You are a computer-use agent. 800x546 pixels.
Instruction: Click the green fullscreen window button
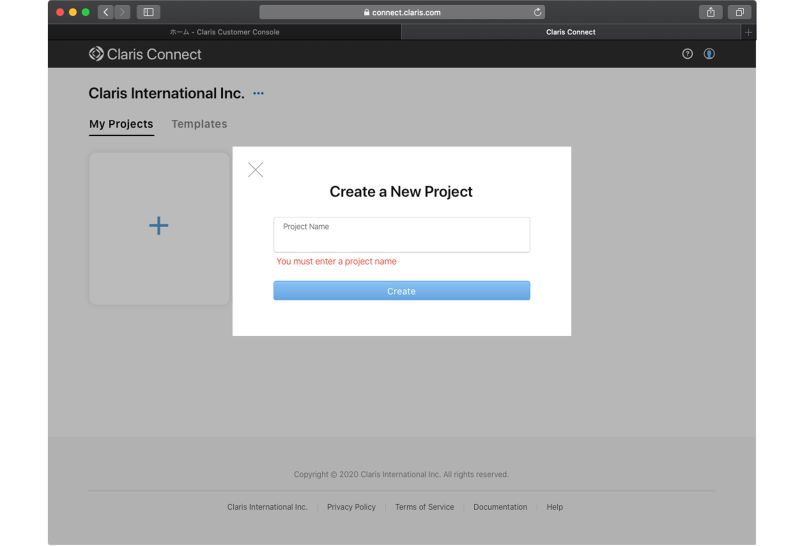click(x=86, y=12)
